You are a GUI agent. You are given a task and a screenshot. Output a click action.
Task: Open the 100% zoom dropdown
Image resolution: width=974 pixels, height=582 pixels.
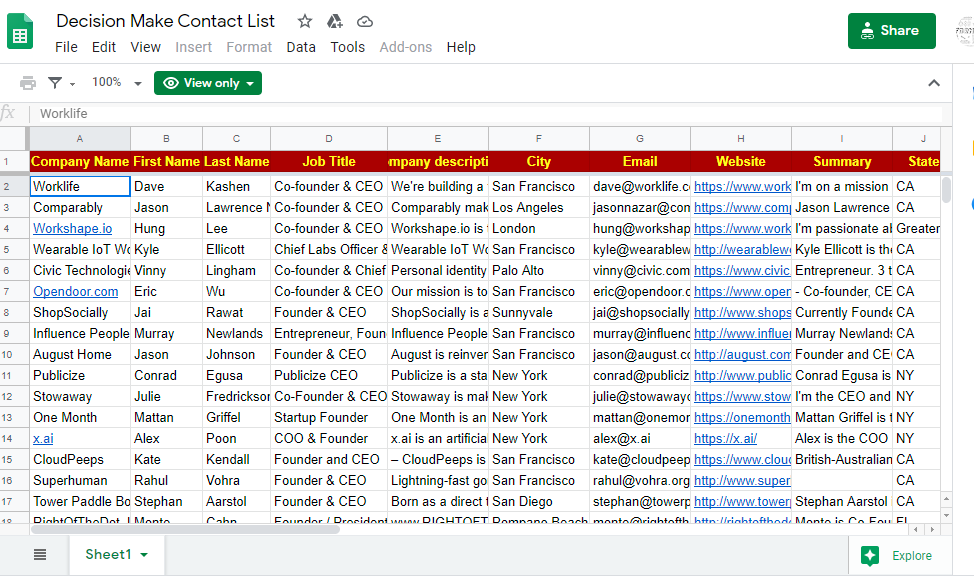(x=113, y=83)
